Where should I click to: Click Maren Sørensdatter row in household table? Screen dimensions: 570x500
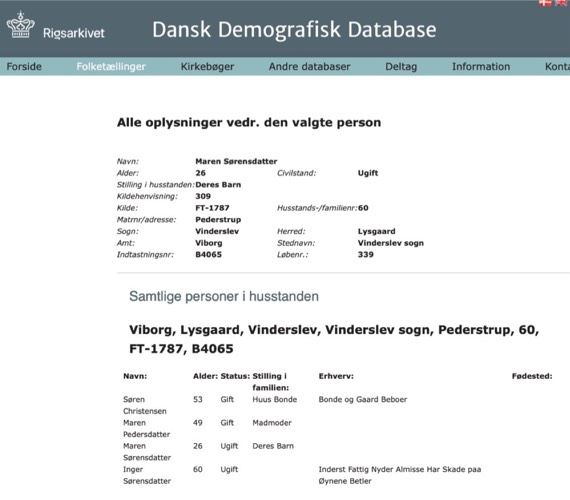147,452
